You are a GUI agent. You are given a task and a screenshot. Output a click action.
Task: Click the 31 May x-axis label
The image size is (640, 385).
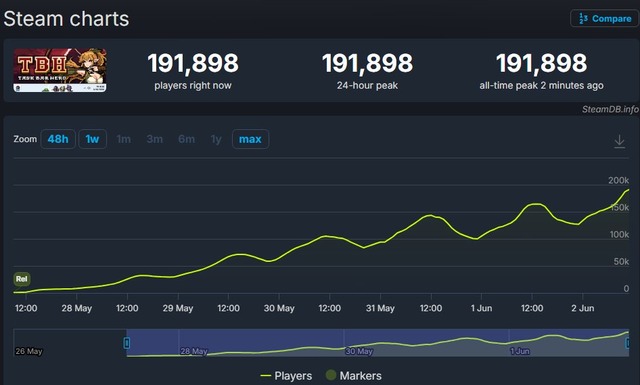(x=380, y=308)
